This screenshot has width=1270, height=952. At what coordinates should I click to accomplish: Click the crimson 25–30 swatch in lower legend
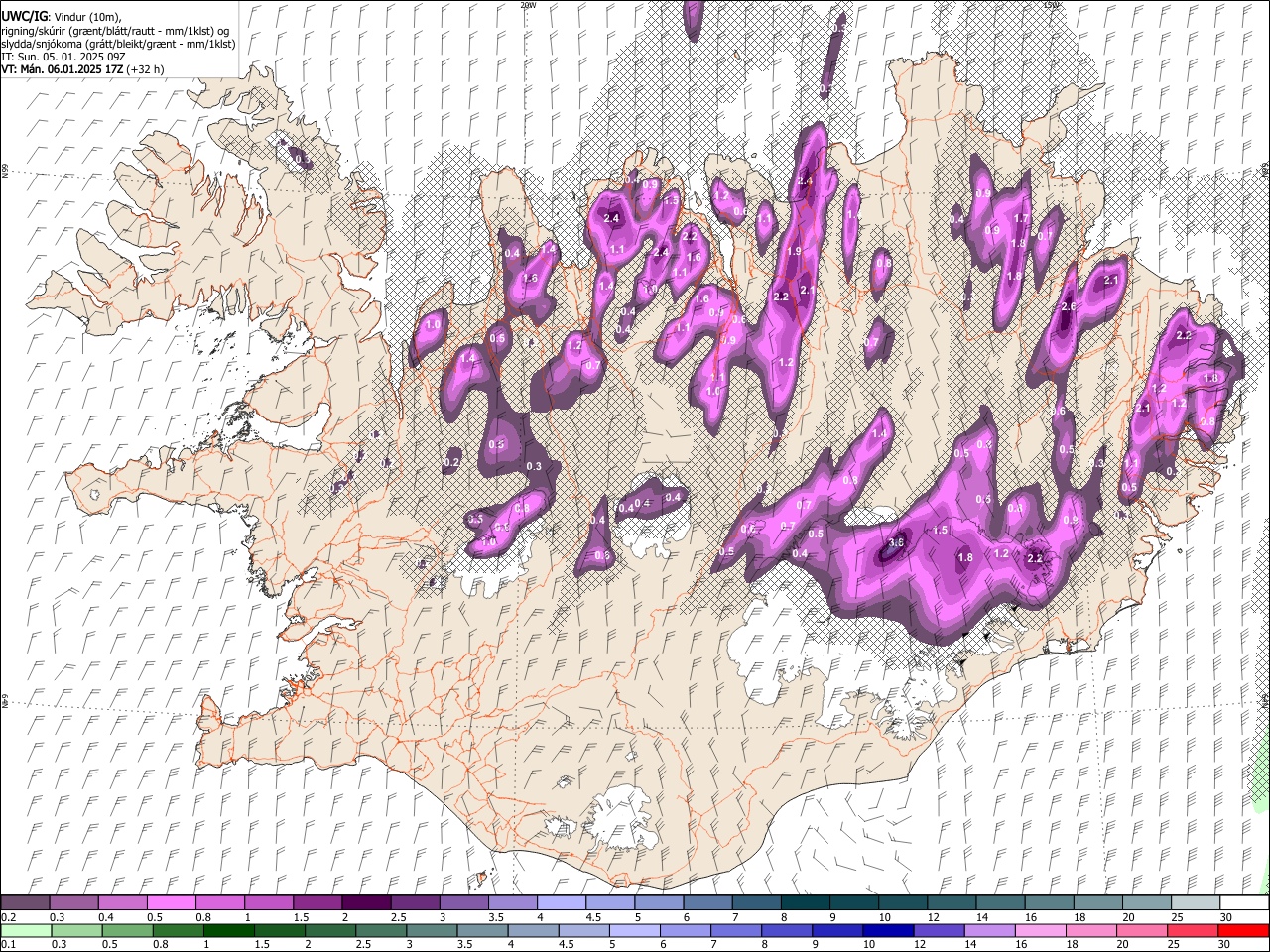point(1192,931)
